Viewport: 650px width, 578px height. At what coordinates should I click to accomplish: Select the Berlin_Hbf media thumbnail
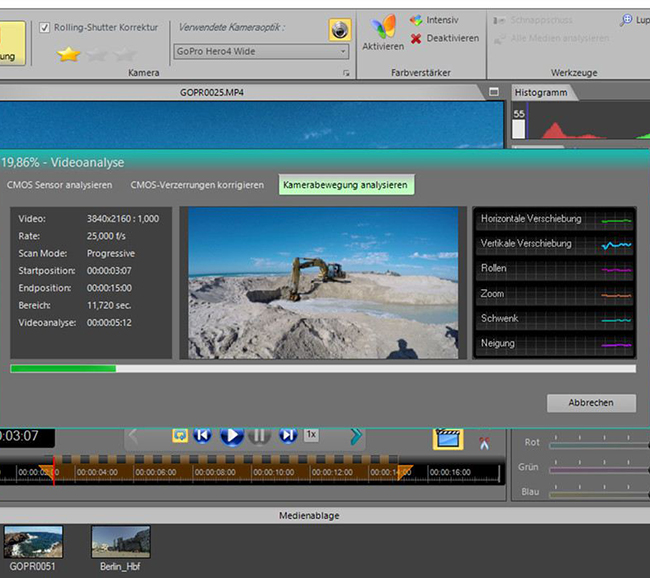tap(121, 542)
